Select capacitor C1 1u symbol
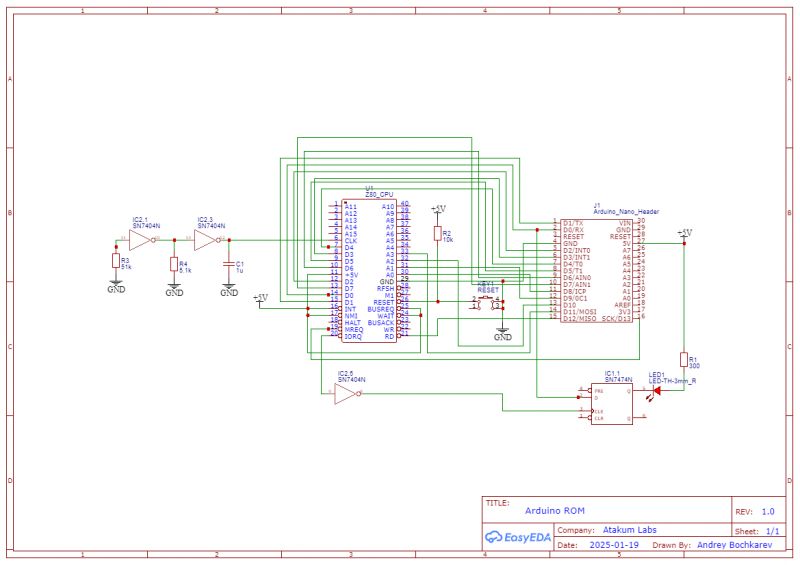Image resolution: width=800 pixels, height=565 pixels. 229,264
